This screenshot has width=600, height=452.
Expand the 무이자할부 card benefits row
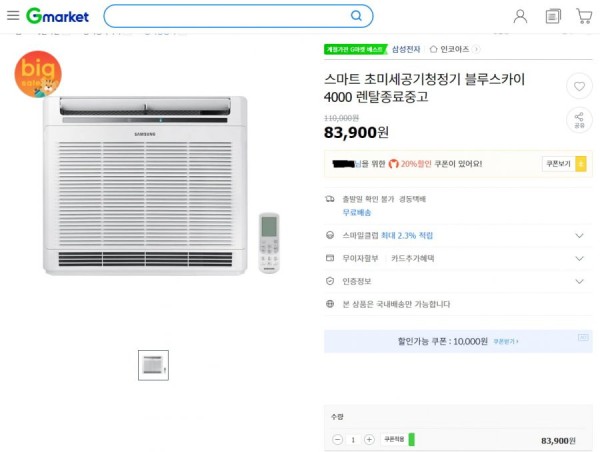click(x=458, y=258)
